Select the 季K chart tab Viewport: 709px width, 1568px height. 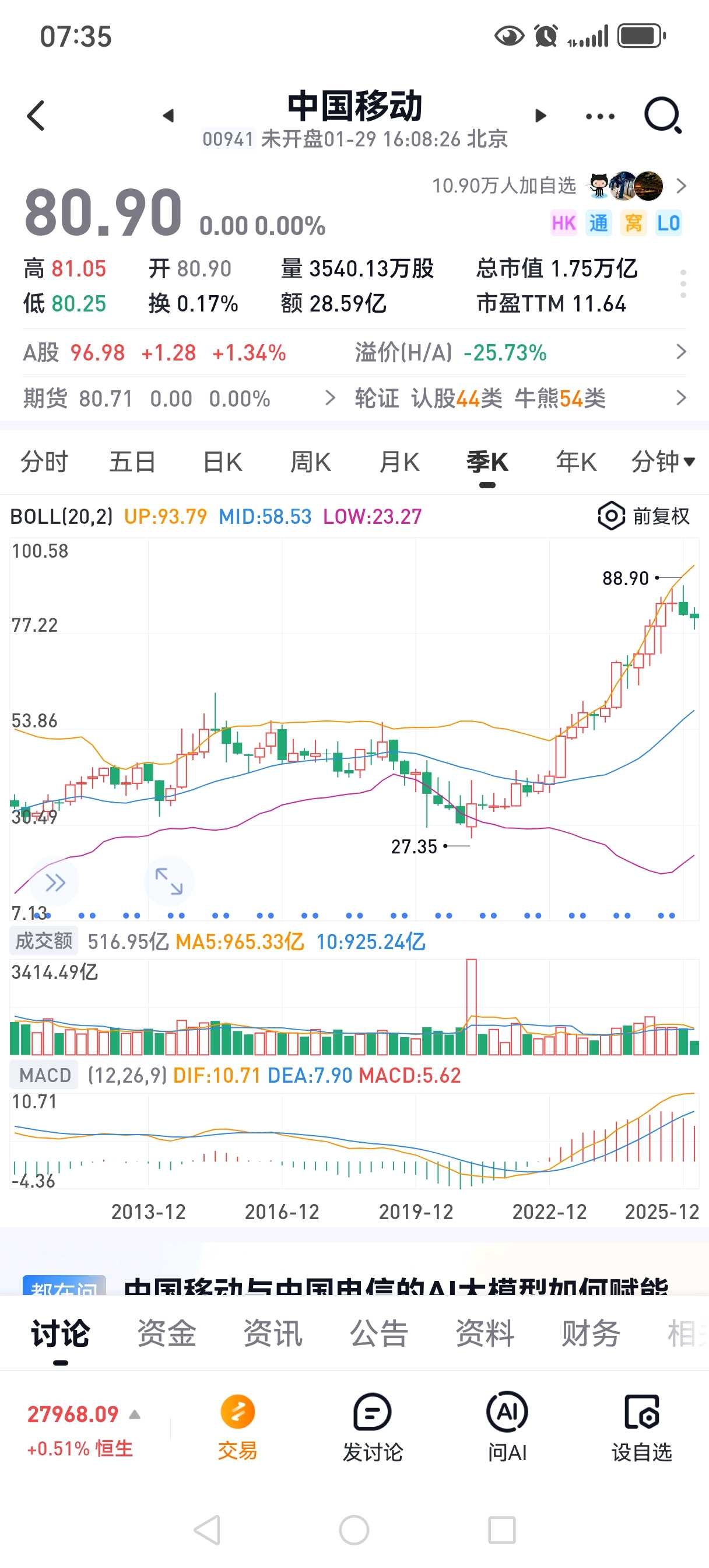click(487, 462)
